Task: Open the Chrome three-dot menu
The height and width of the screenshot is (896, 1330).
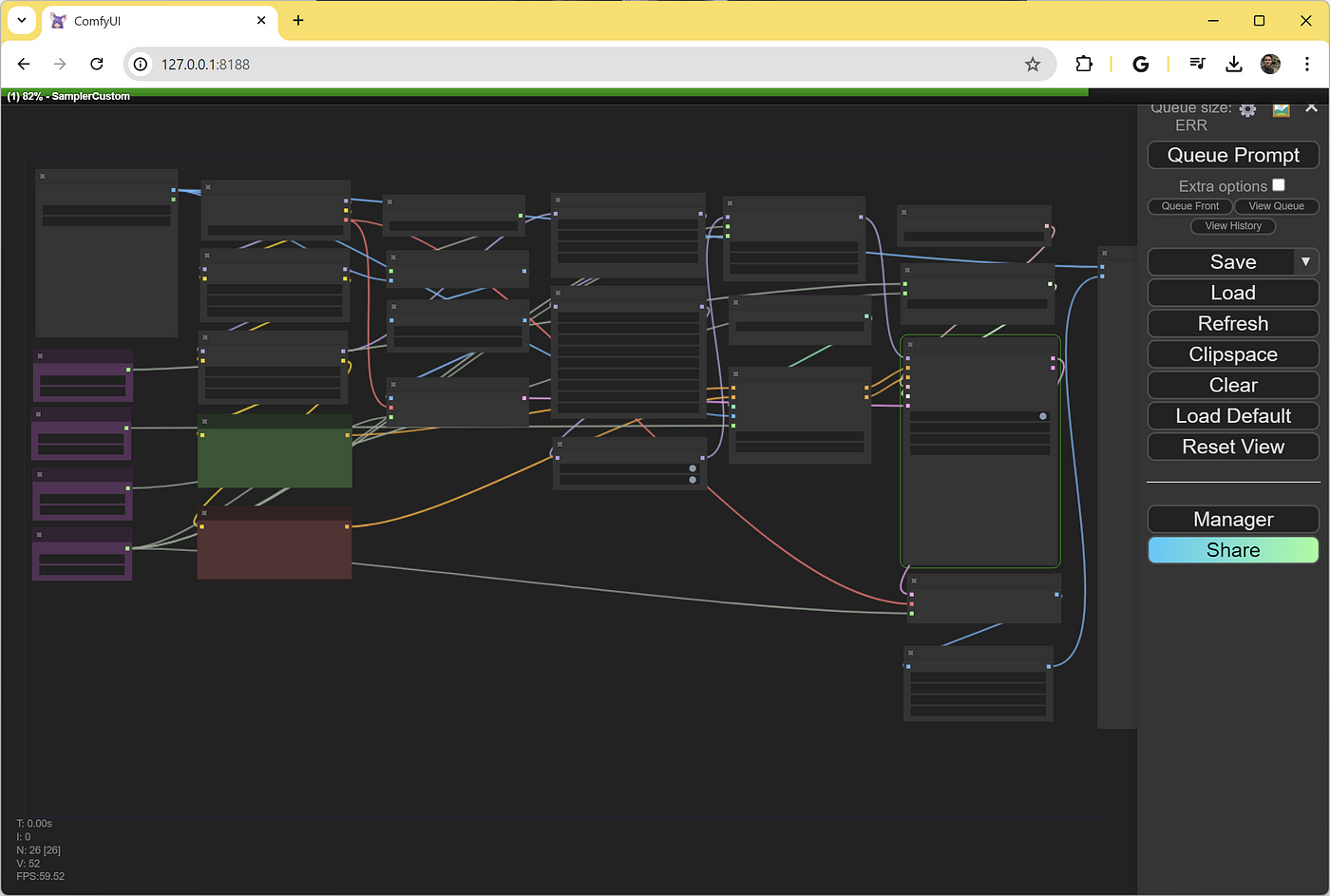Action: tap(1307, 64)
